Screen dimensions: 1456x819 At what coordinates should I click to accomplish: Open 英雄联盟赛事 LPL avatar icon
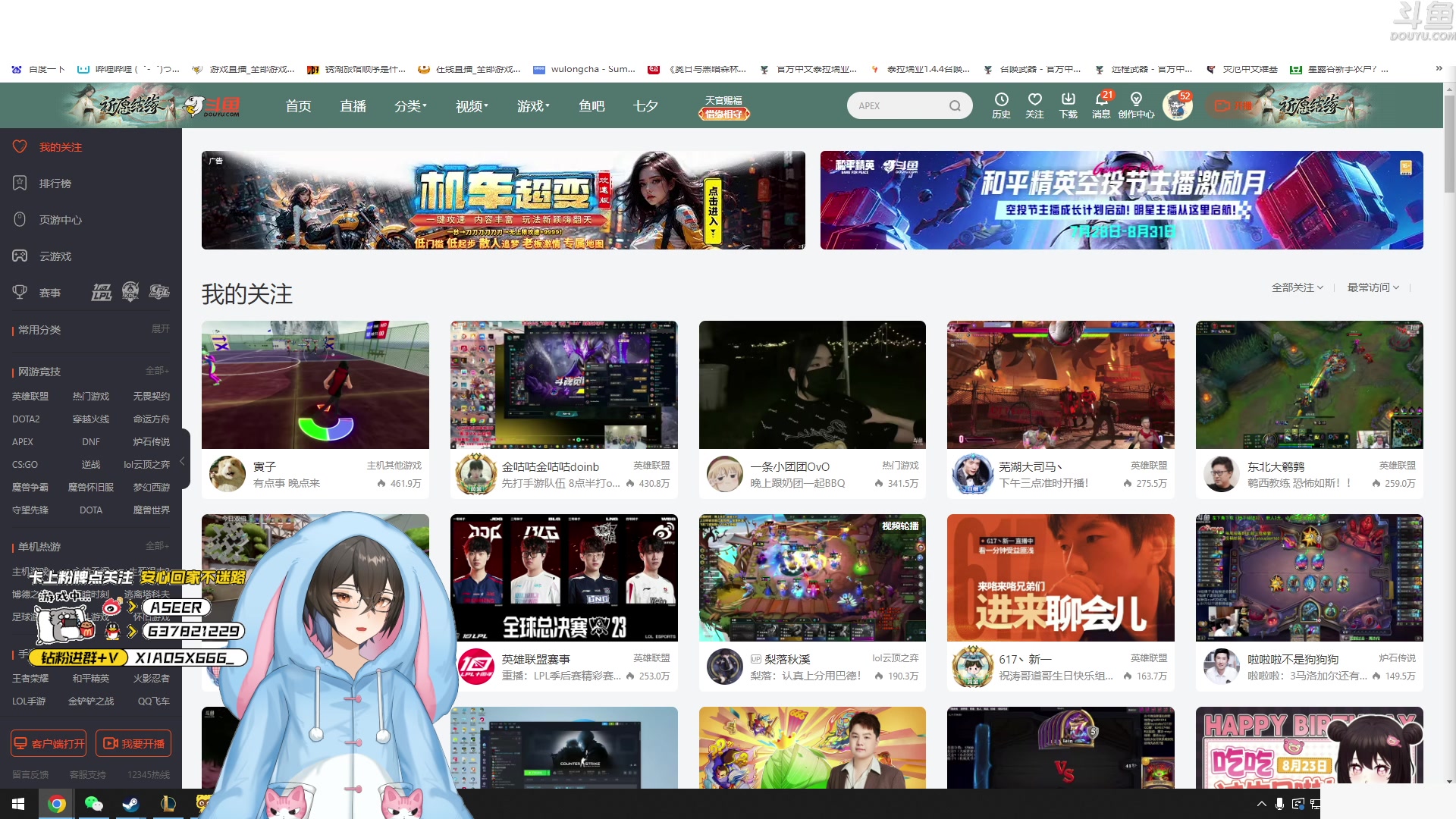pos(475,667)
